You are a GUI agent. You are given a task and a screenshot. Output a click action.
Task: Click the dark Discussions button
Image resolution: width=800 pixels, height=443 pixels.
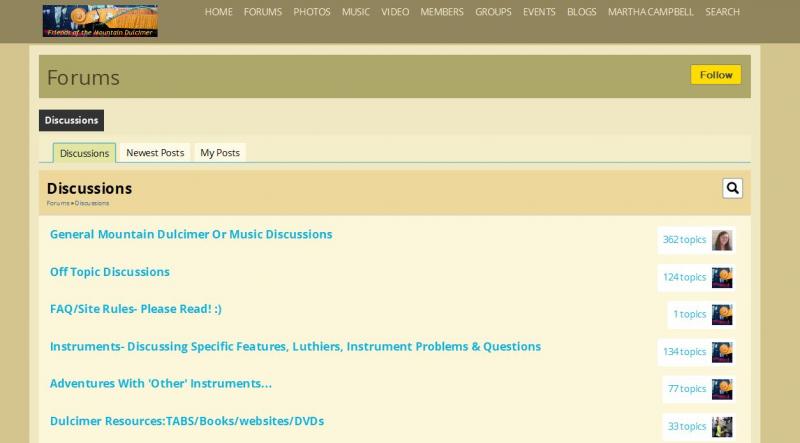[x=71, y=120]
